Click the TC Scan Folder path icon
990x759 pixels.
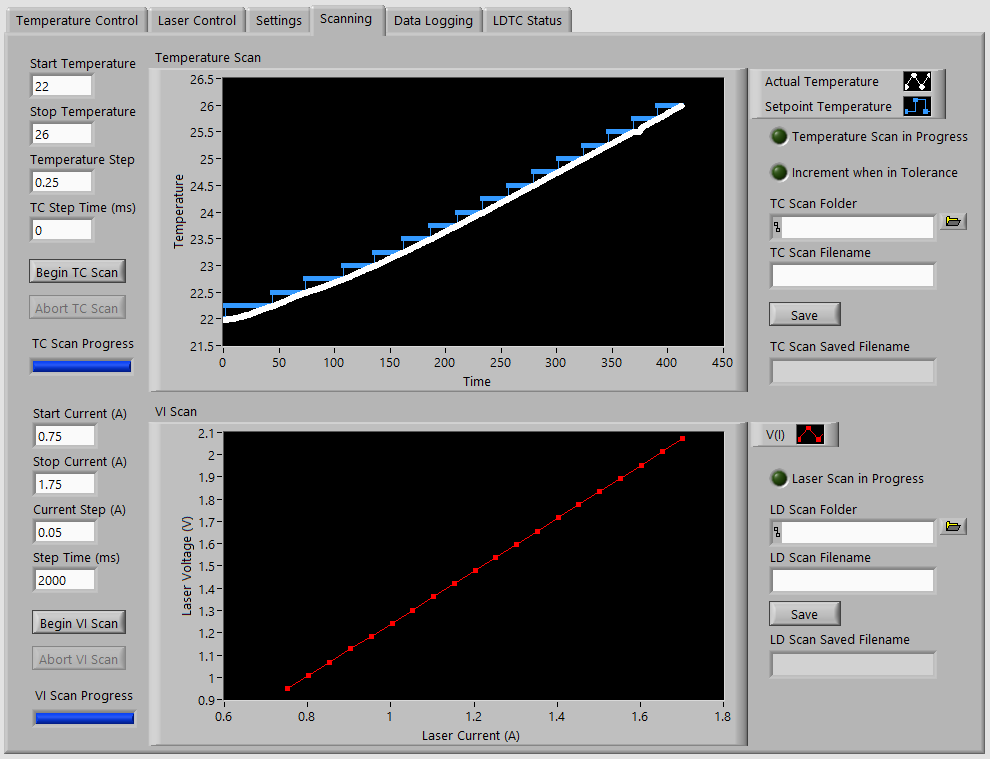pyautogui.click(x=777, y=228)
